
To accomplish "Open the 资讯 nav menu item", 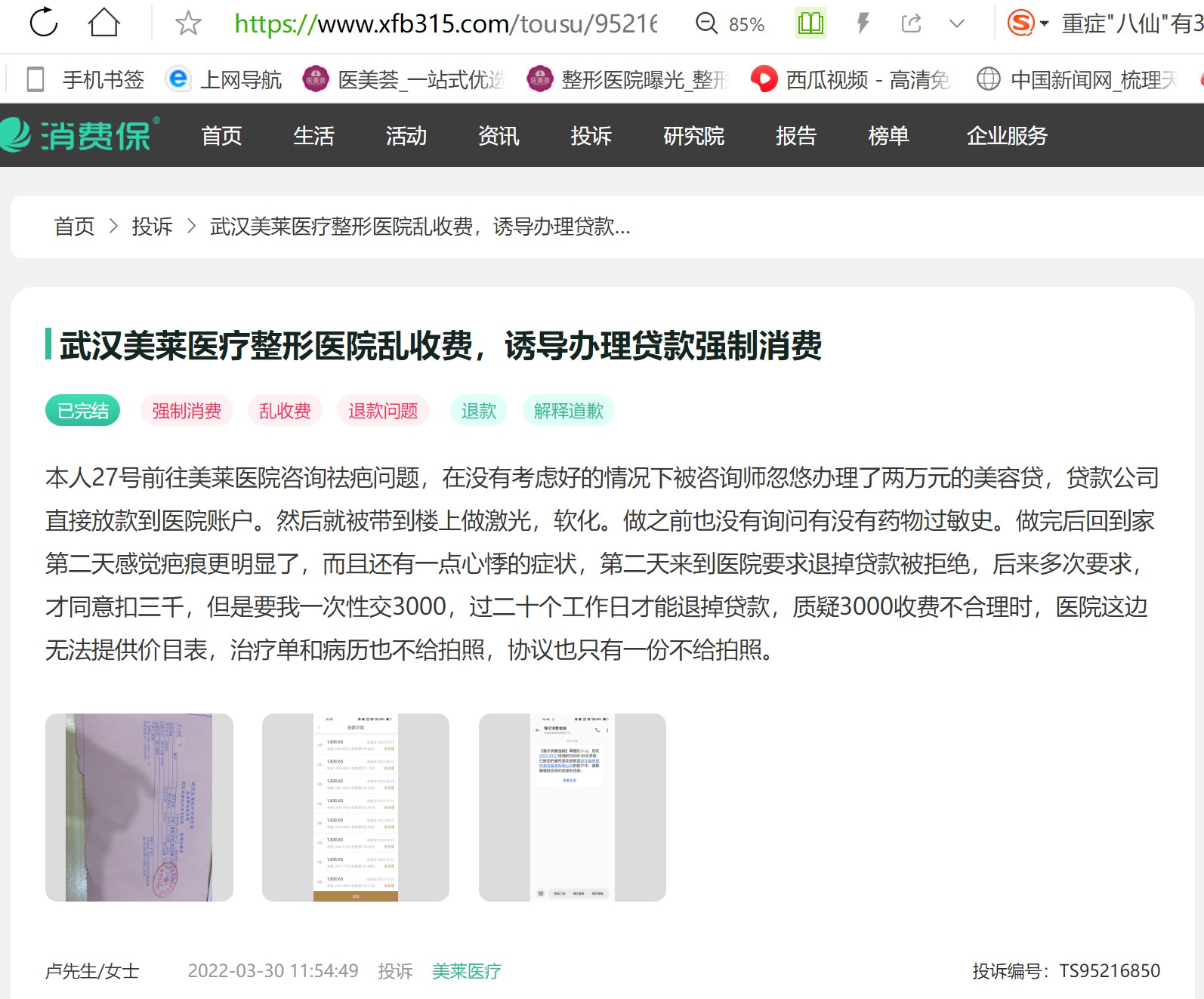I will tap(499, 136).
